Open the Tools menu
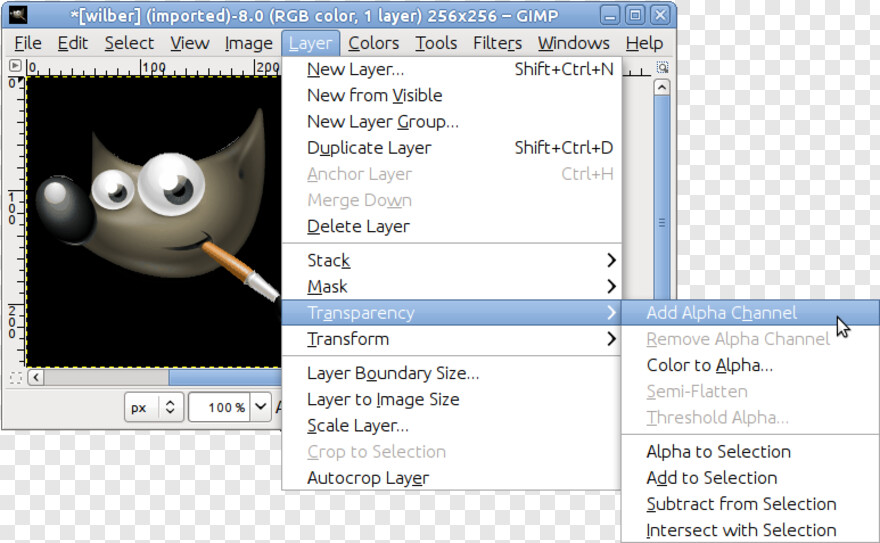The height and width of the screenshot is (543, 880). click(436, 43)
